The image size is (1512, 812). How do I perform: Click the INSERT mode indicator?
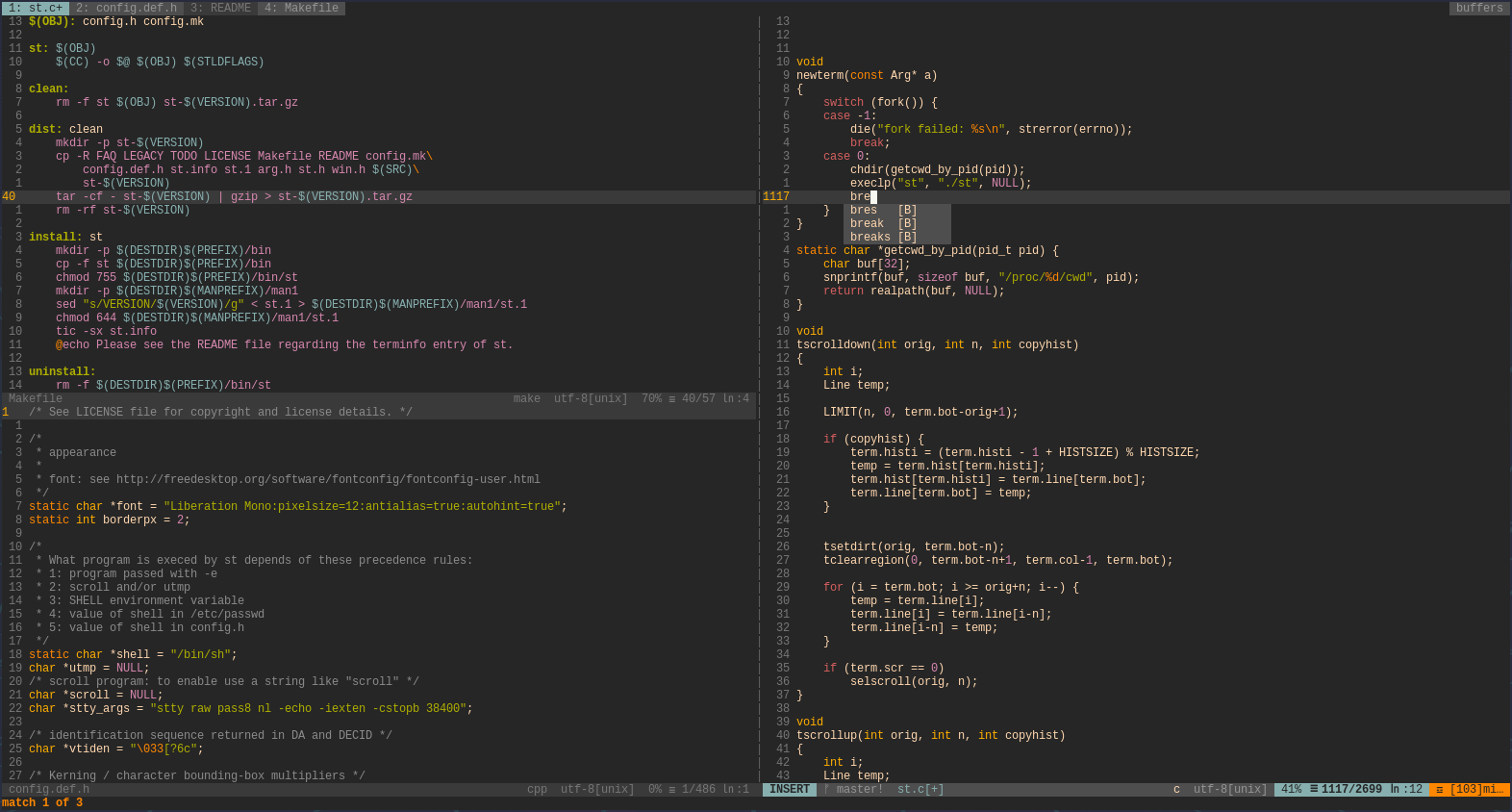pos(789,789)
